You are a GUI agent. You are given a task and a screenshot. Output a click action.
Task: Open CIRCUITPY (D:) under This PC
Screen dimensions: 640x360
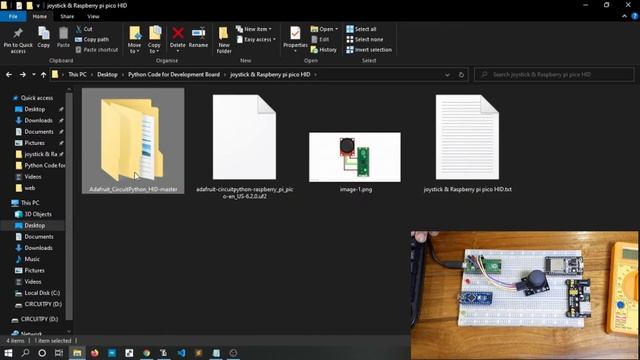tap(42, 304)
